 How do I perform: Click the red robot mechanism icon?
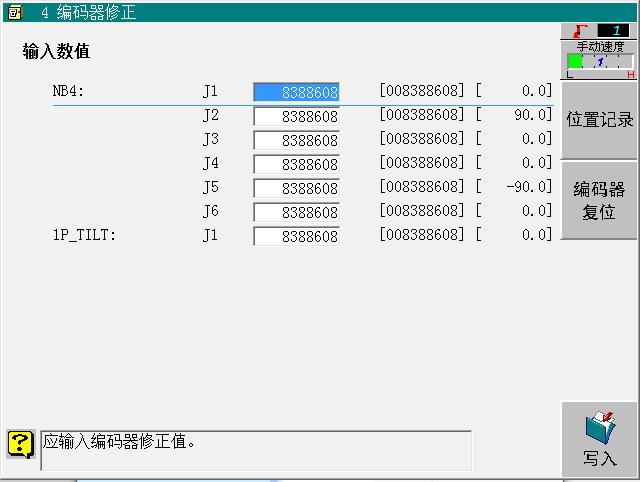[x=580, y=31]
